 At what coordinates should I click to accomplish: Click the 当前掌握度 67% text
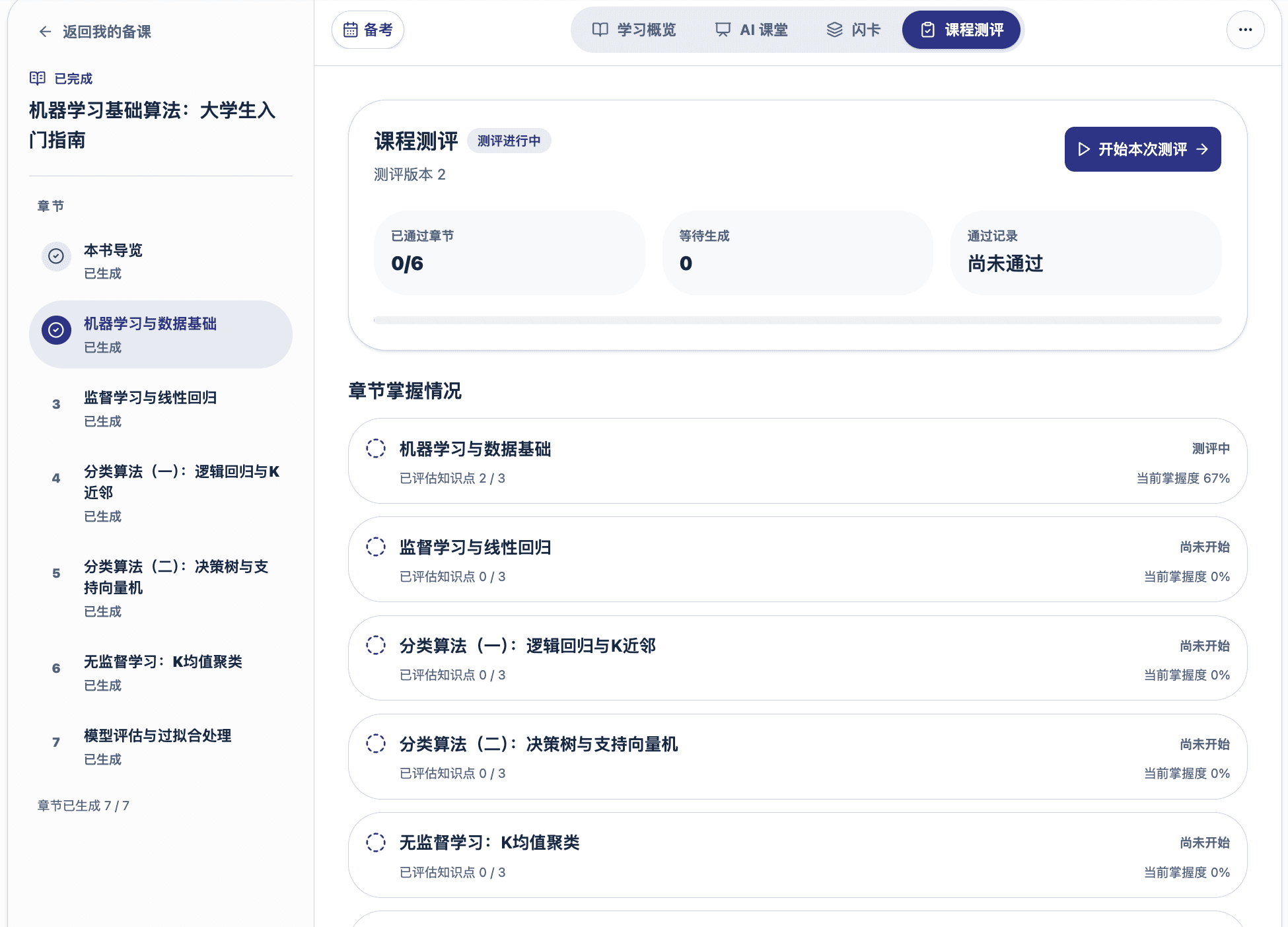[x=1183, y=478]
